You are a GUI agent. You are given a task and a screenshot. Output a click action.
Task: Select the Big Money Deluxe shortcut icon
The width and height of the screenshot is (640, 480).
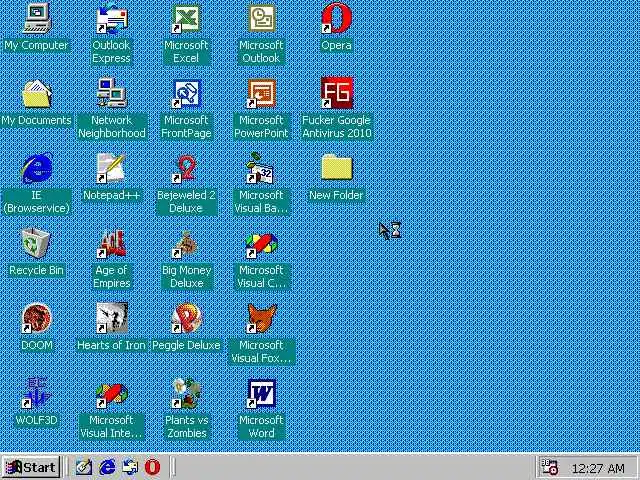coord(186,244)
